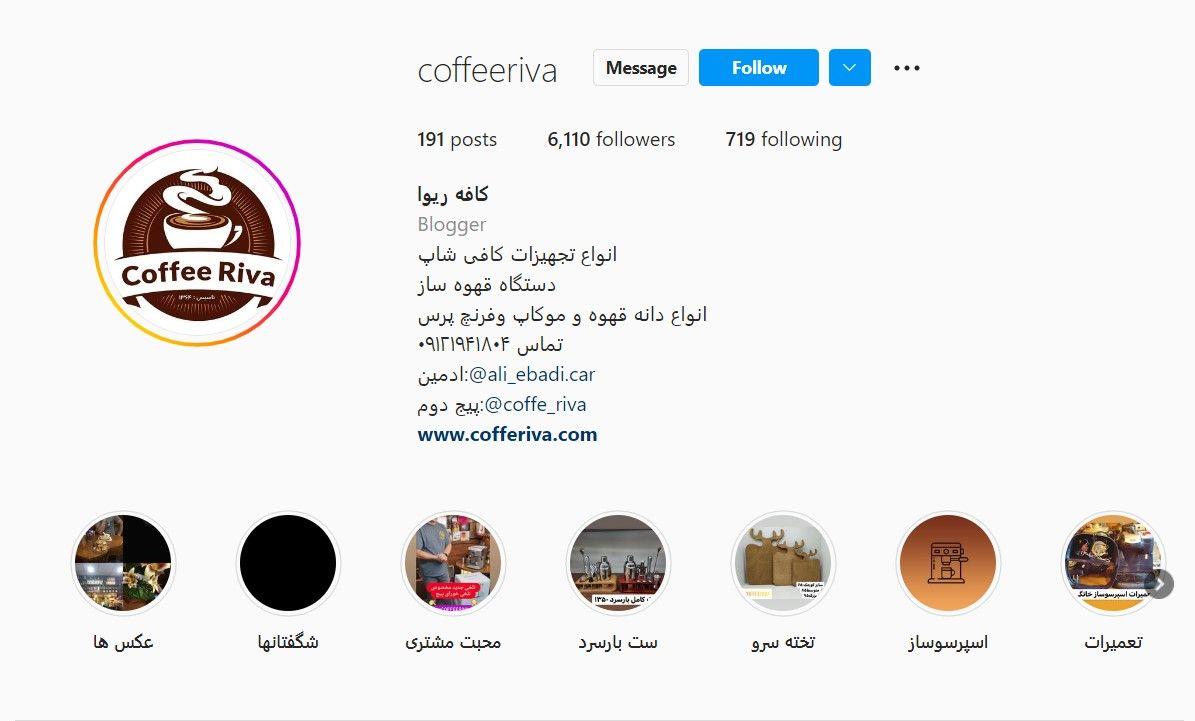Screen dimensions: 1195x721
Task: Open the تعمیرات repairs highlight
Action: tap(1113, 563)
